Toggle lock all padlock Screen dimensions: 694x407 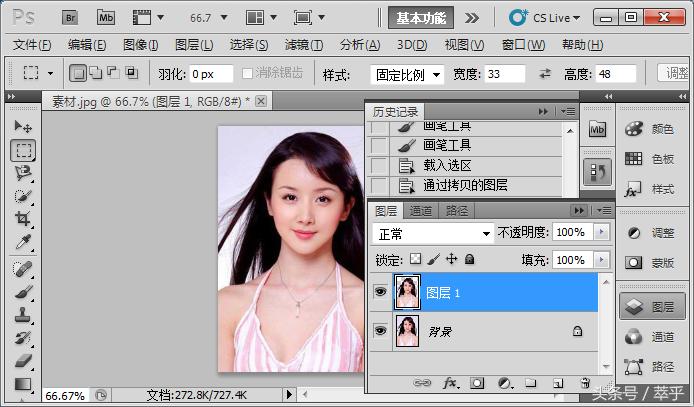tap(470, 259)
